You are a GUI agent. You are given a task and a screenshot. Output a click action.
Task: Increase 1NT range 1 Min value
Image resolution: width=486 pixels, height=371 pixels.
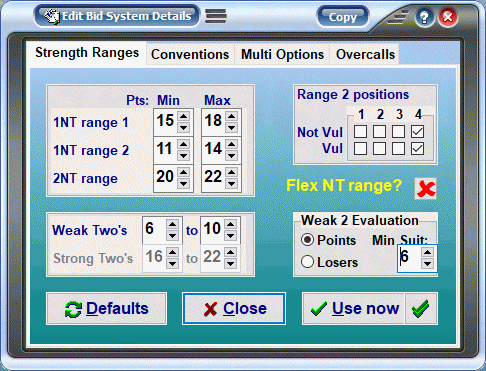(x=184, y=116)
